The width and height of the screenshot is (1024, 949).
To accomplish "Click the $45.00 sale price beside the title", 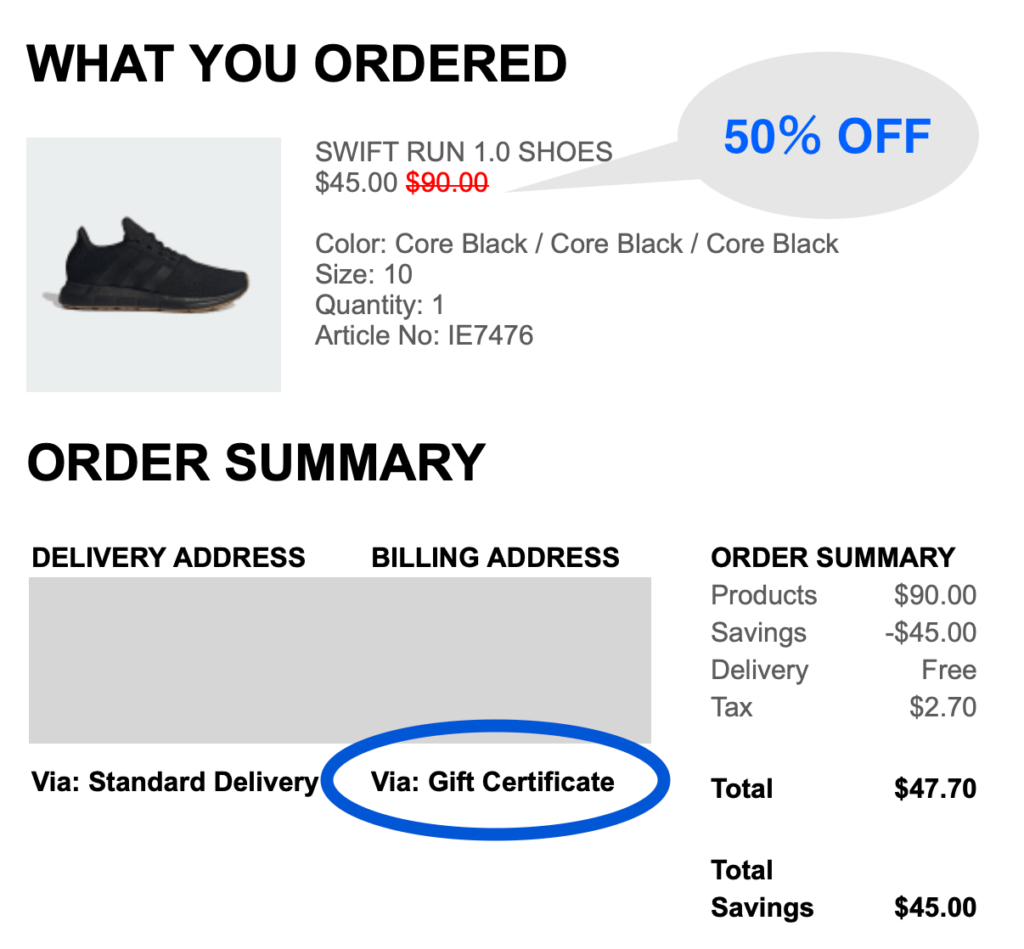I will click(x=356, y=183).
